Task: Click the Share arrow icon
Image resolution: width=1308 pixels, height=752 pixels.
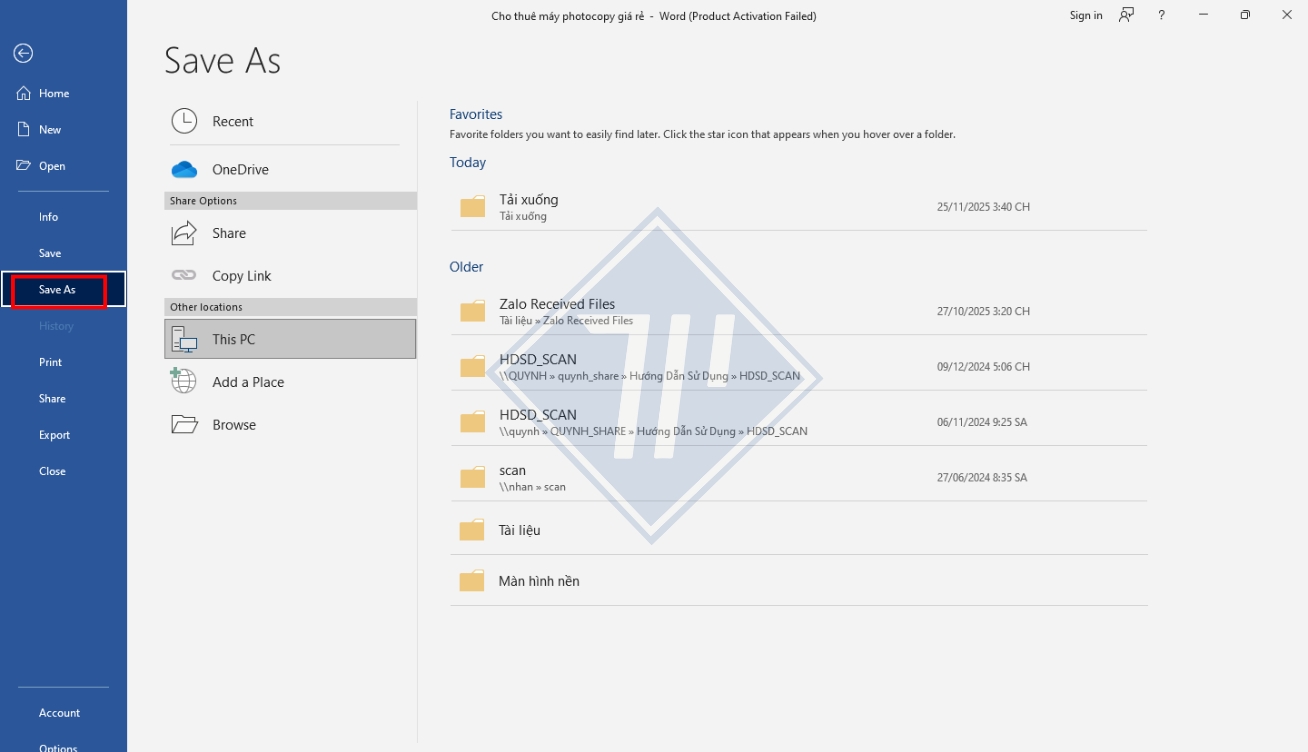Action: [x=184, y=233]
